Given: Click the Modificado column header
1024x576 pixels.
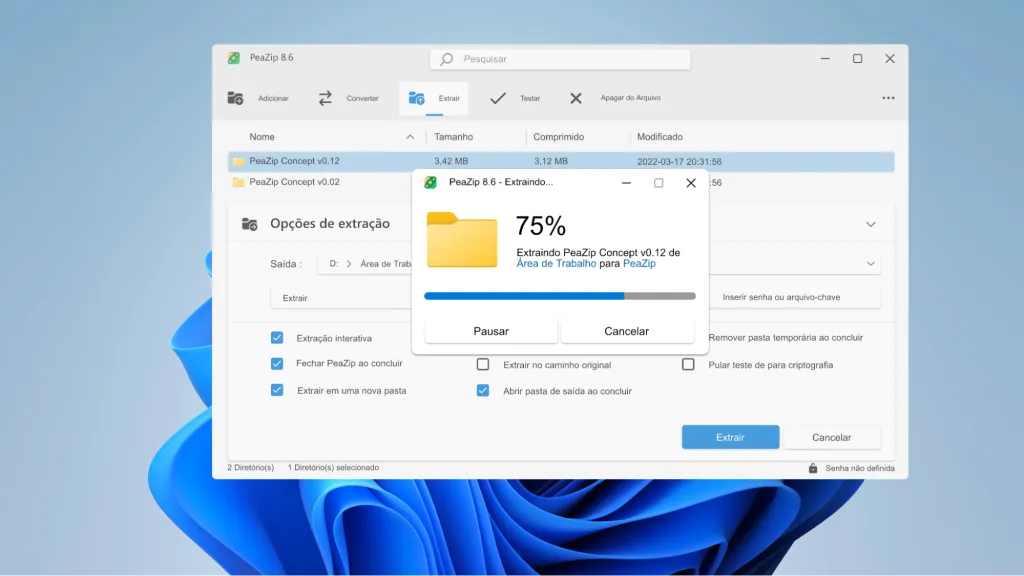Looking at the screenshot, I should pyautogui.click(x=660, y=136).
